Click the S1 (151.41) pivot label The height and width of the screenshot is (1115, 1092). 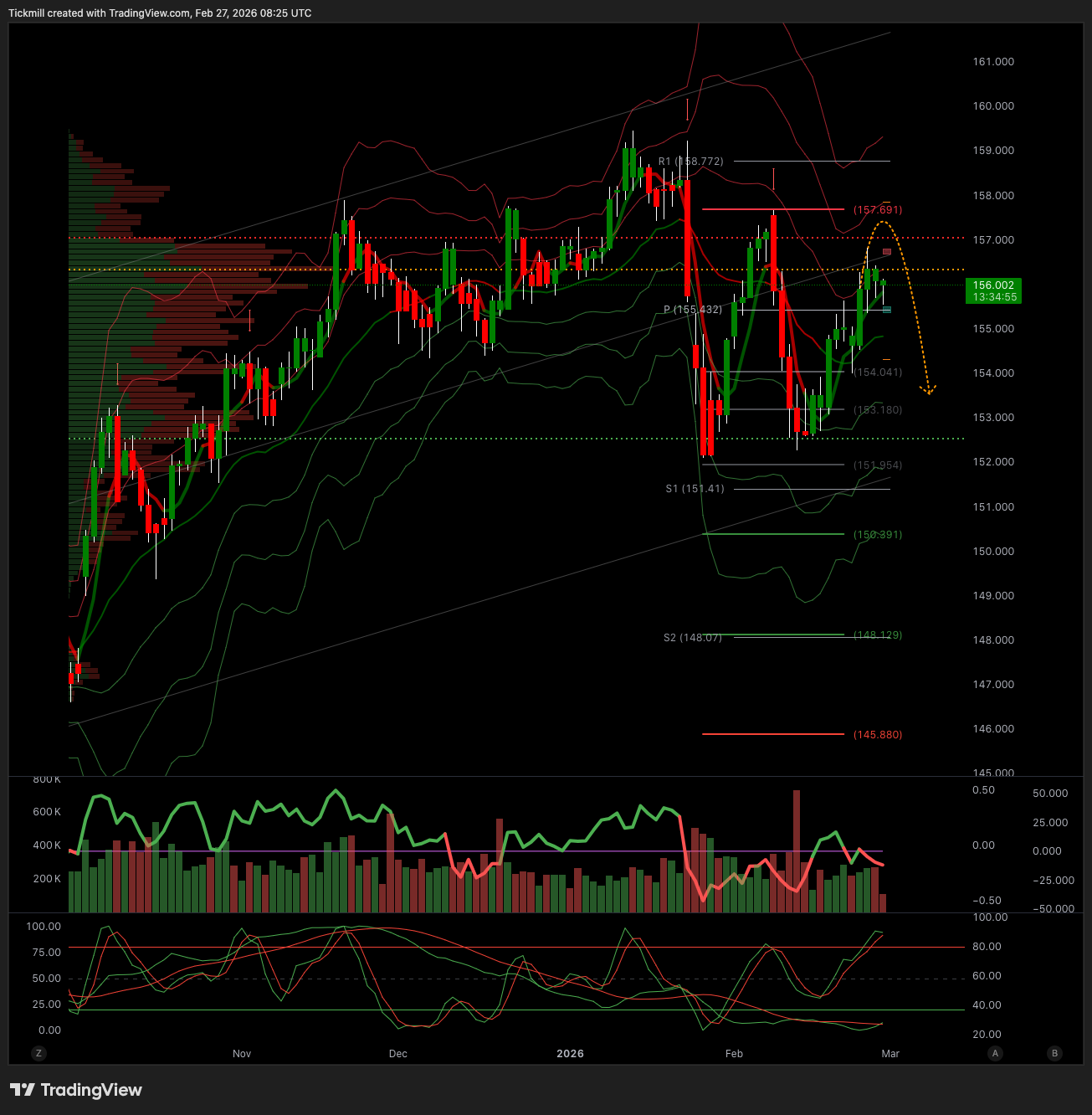695,489
